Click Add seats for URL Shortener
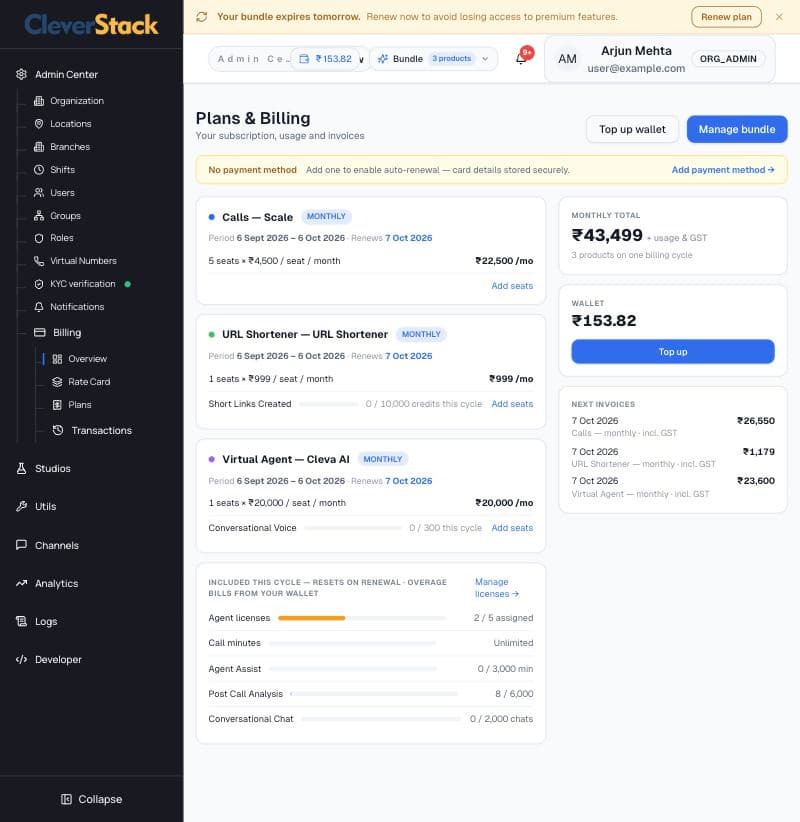The height and width of the screenshot is (822, 800). tap(512, 404)
